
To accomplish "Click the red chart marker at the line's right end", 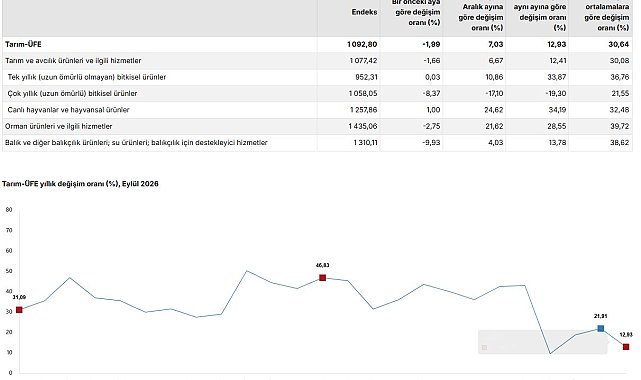I will click(626, 347).
